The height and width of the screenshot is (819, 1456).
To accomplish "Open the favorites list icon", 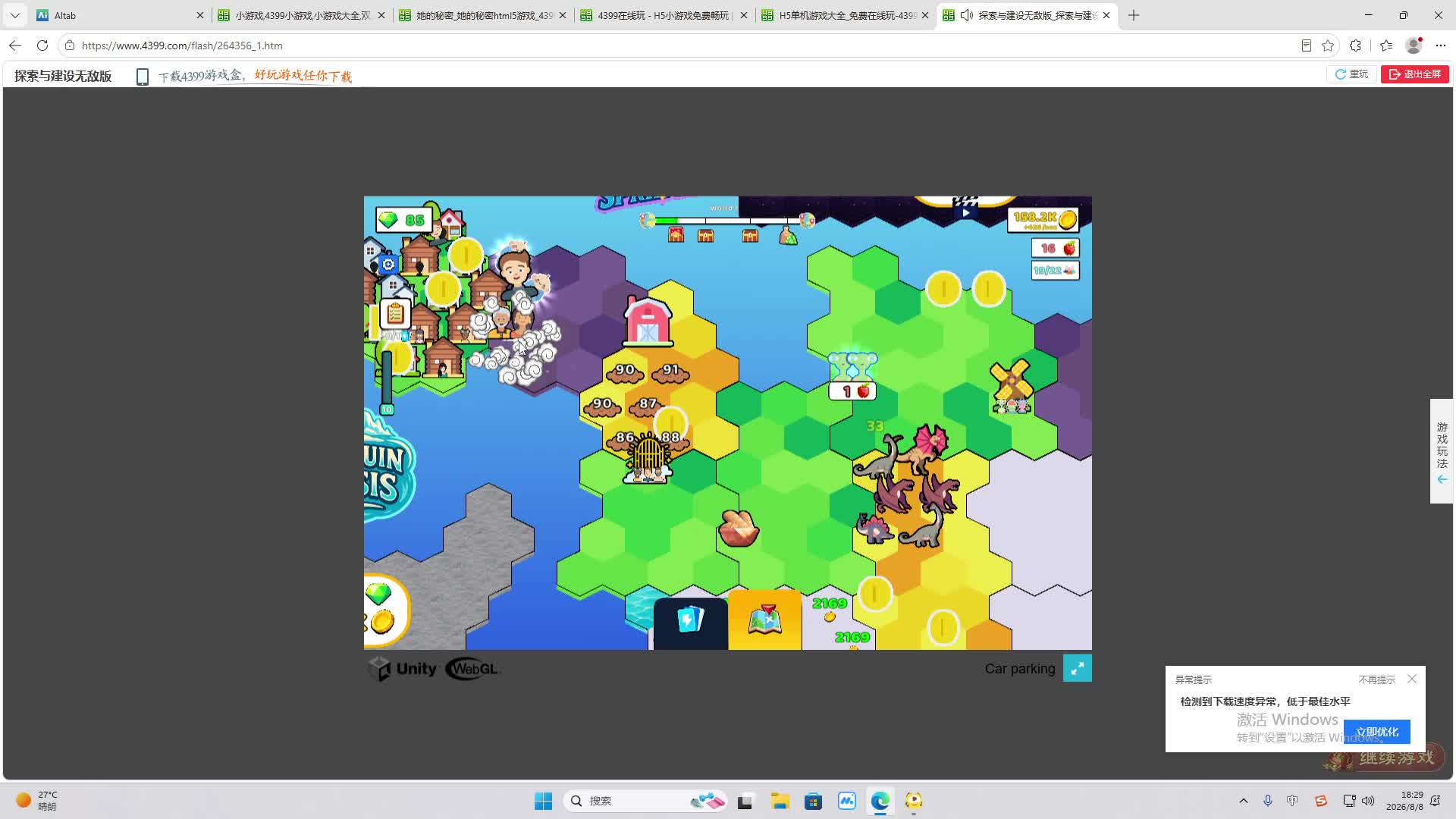I will click(1386, 45).
